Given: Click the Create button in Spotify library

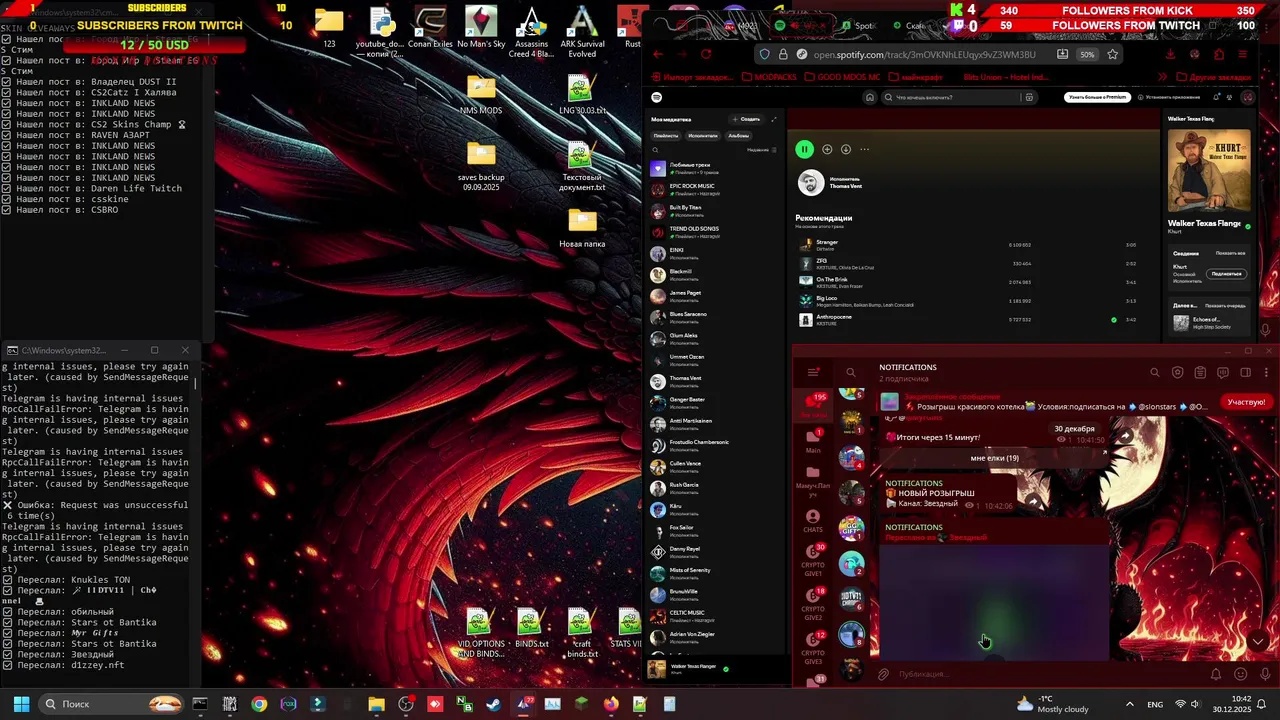Looking at the screenshot, I should coord(746,119).
